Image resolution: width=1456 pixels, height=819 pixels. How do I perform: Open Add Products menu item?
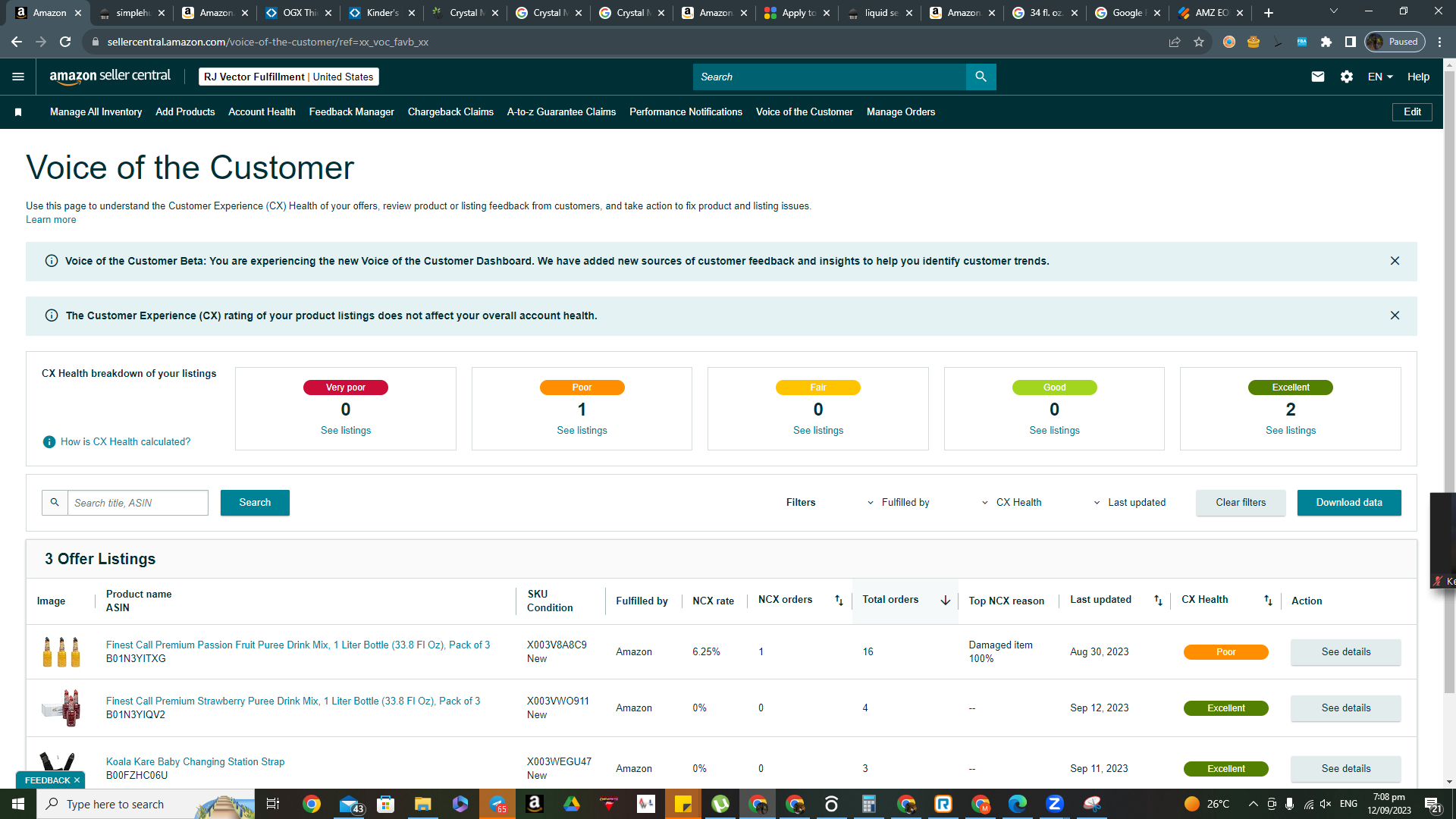point(185,112)
